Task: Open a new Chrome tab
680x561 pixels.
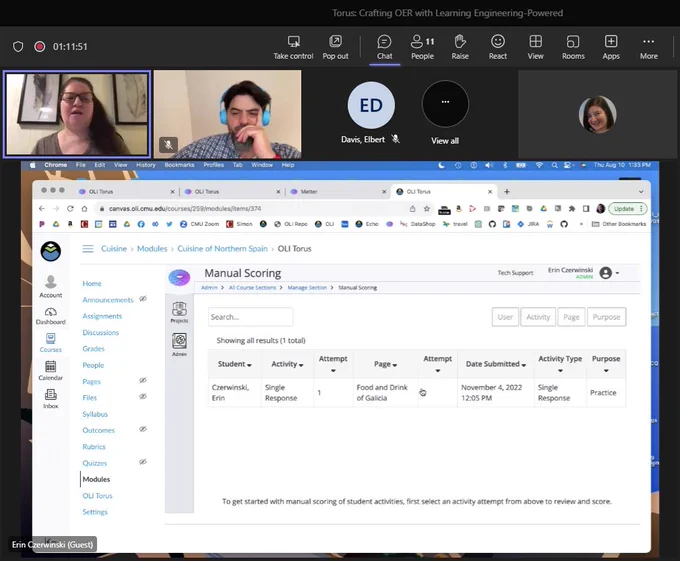Action: coord(507,191)
